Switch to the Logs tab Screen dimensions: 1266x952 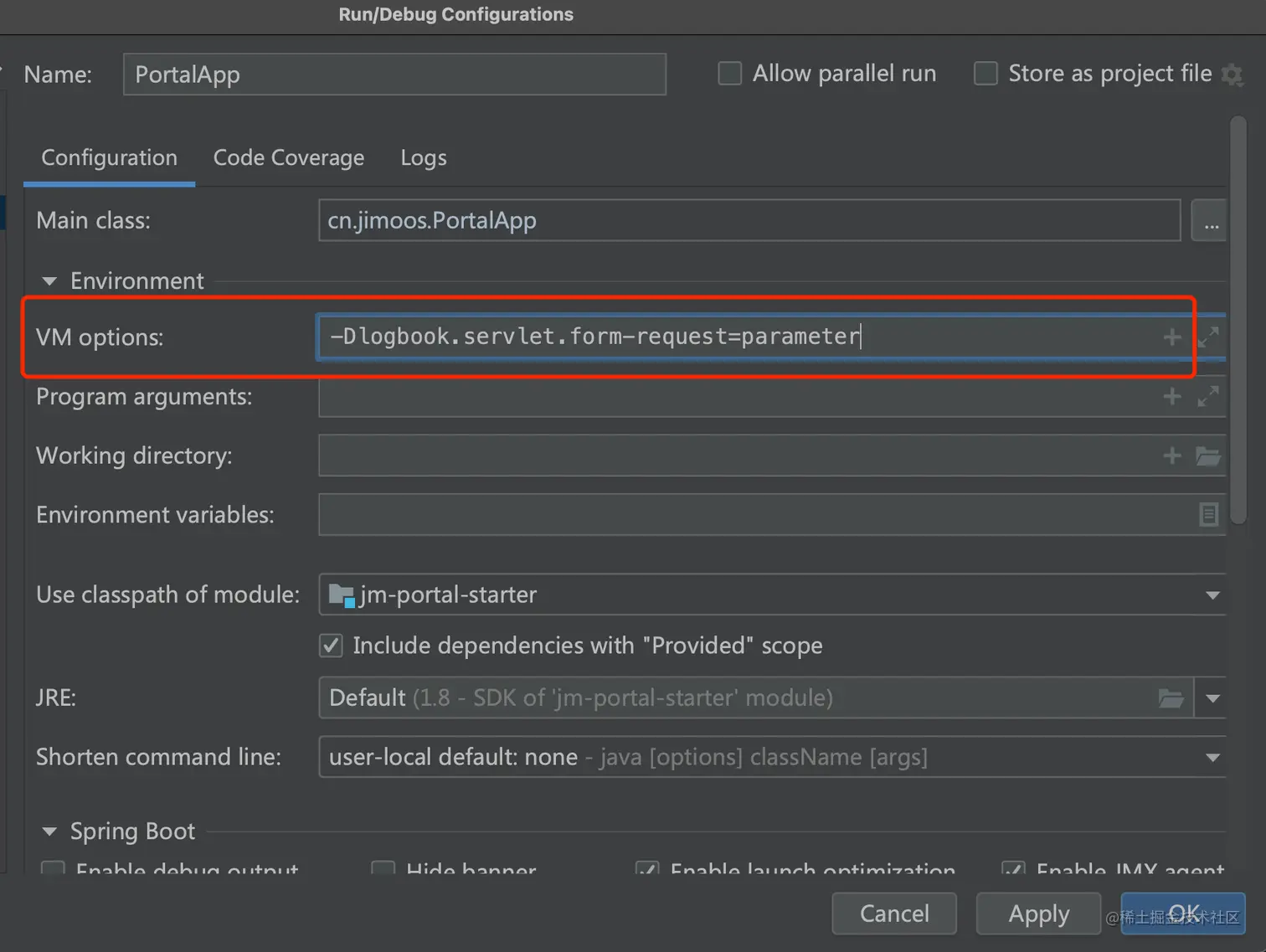[424, 157]
